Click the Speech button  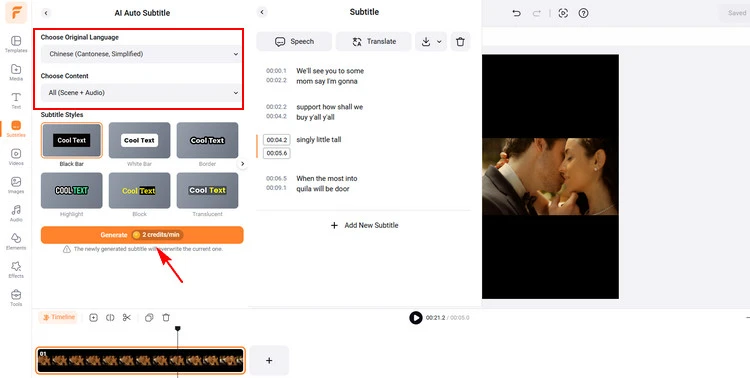(294, 42)
